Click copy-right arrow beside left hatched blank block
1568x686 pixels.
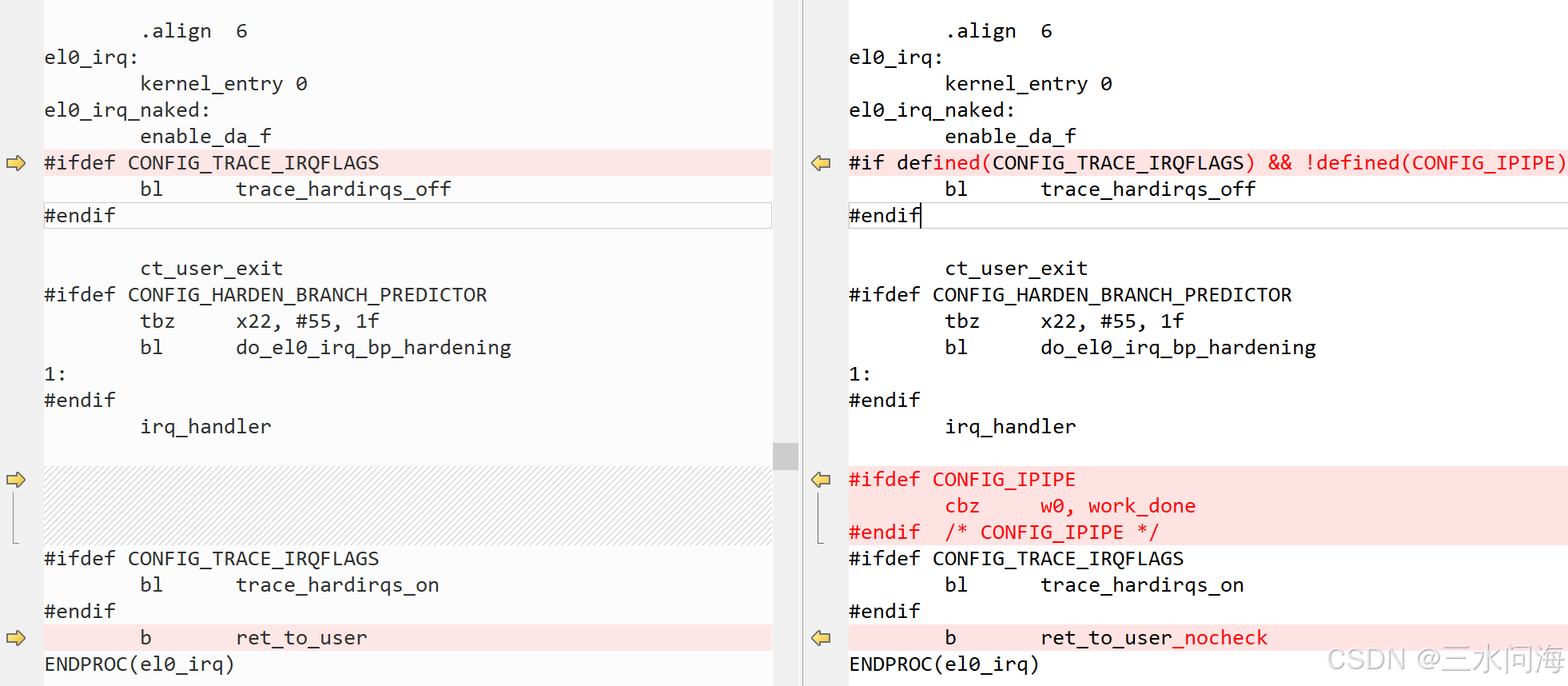[16, 480]
